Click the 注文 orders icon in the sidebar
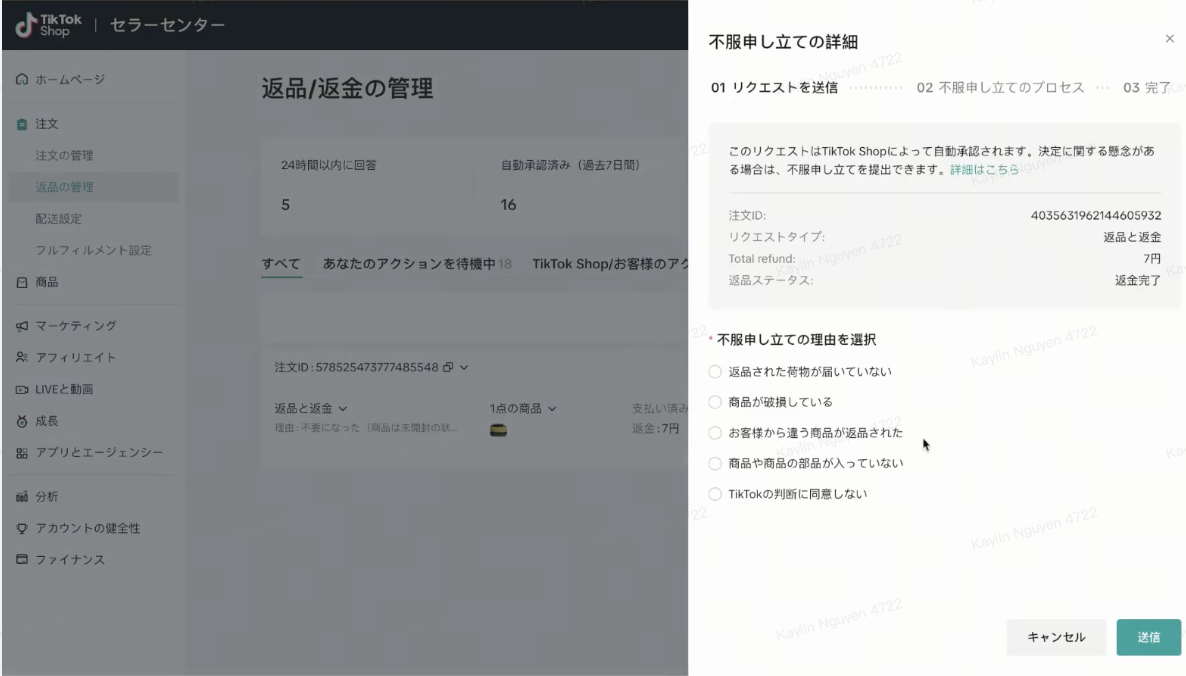This screenshot has width=1186, height=676. point(22,124)
